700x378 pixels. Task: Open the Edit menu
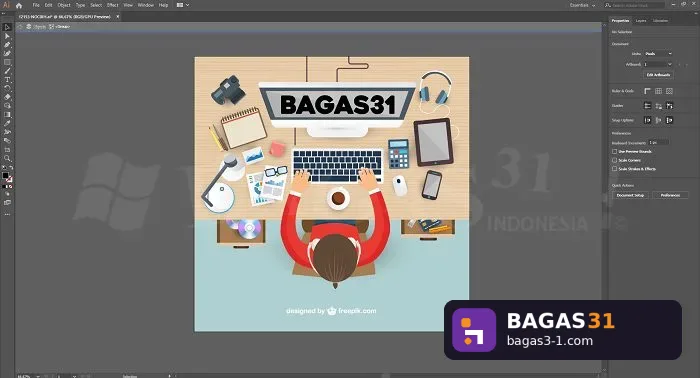coord(48,5)
